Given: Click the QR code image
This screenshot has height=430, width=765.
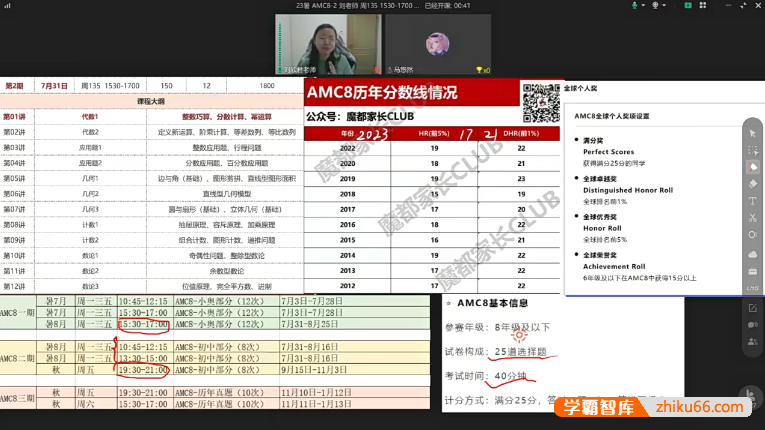Looking at the screenshot, I should (541, 102).
